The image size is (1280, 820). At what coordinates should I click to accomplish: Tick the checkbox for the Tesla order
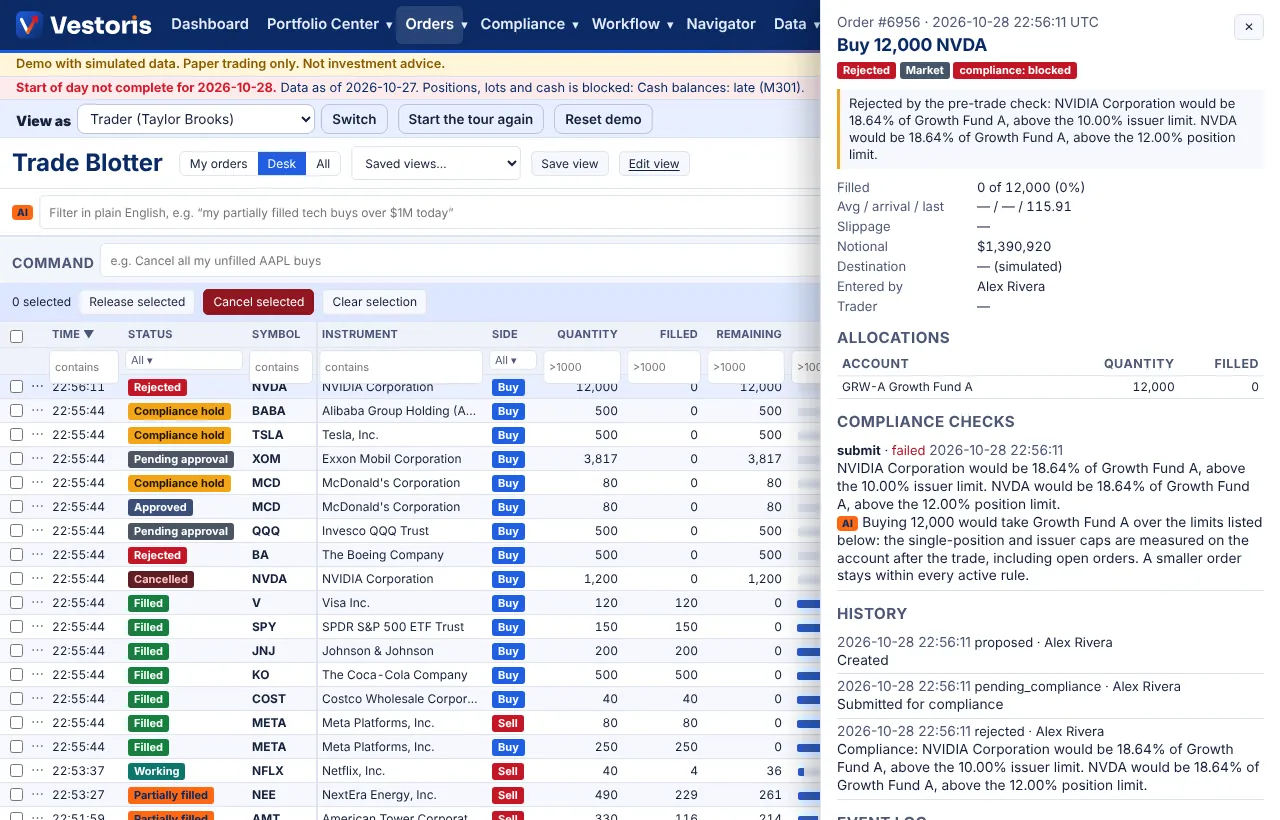(x=16, y=435)
